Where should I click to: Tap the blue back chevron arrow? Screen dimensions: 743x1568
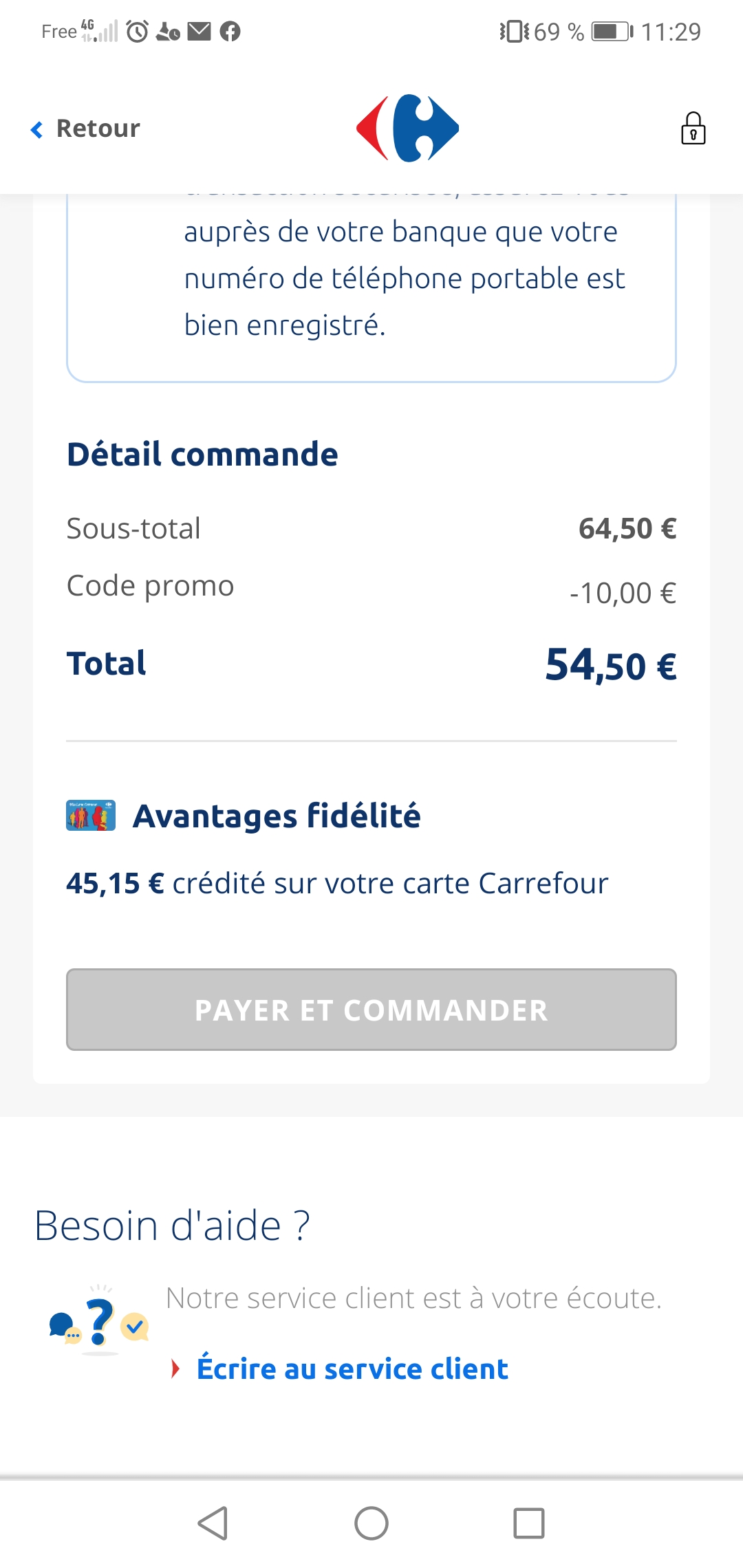(37, 129)
